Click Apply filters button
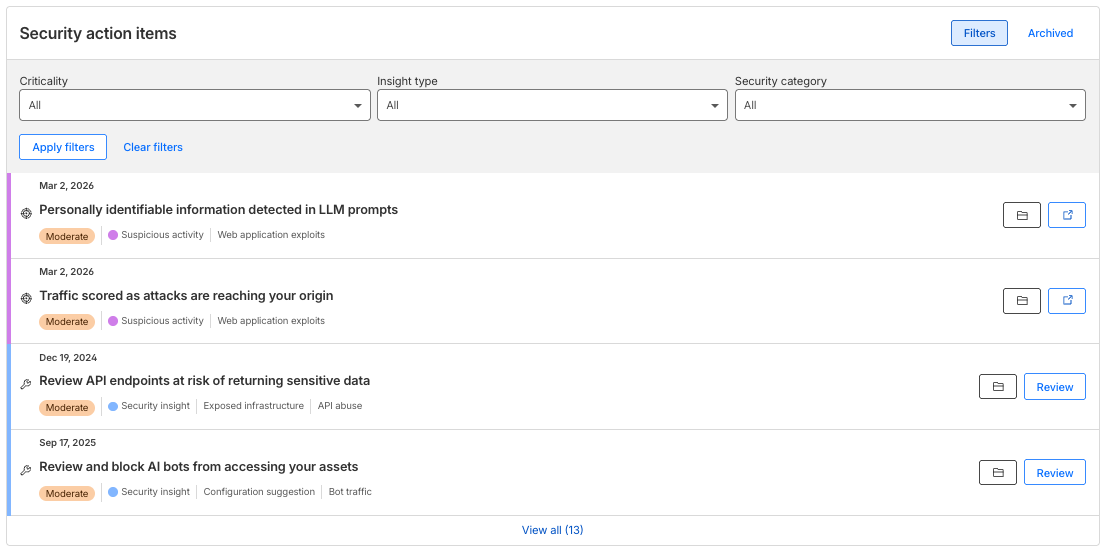 (63, 147)
